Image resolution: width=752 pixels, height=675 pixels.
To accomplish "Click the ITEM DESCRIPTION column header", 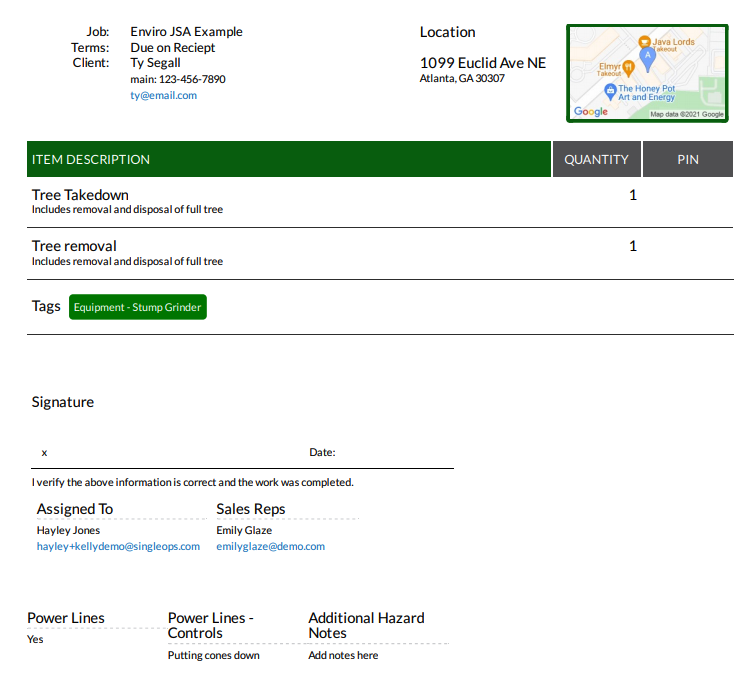I will 91,159.
